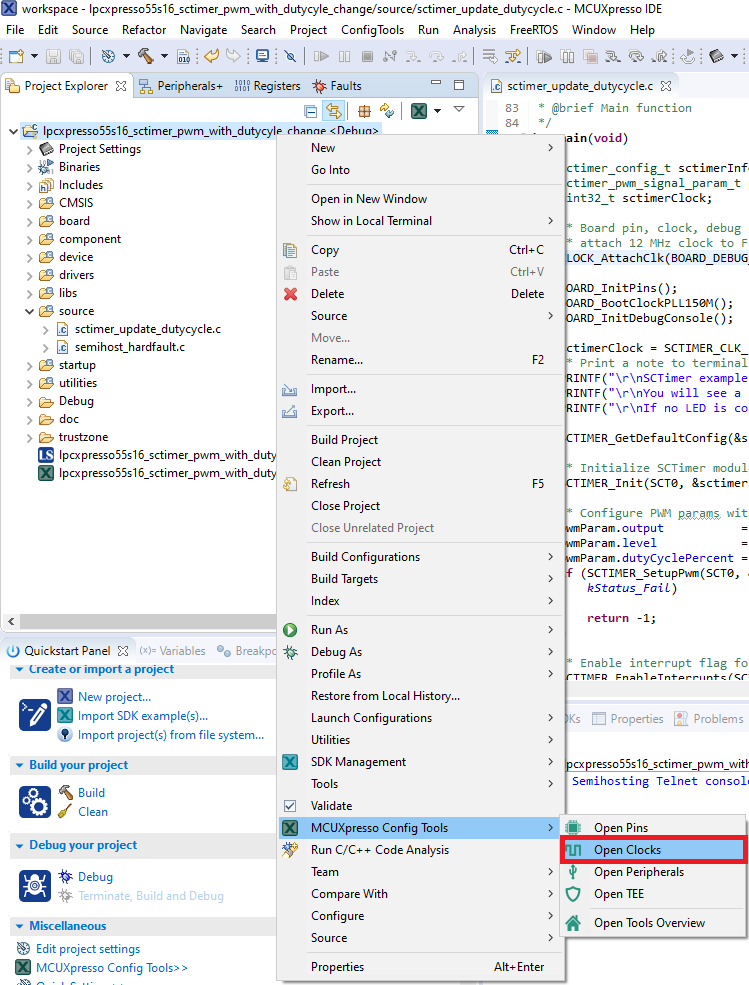
Task: Click the Faults tab icon
Action: pos(320,86)
